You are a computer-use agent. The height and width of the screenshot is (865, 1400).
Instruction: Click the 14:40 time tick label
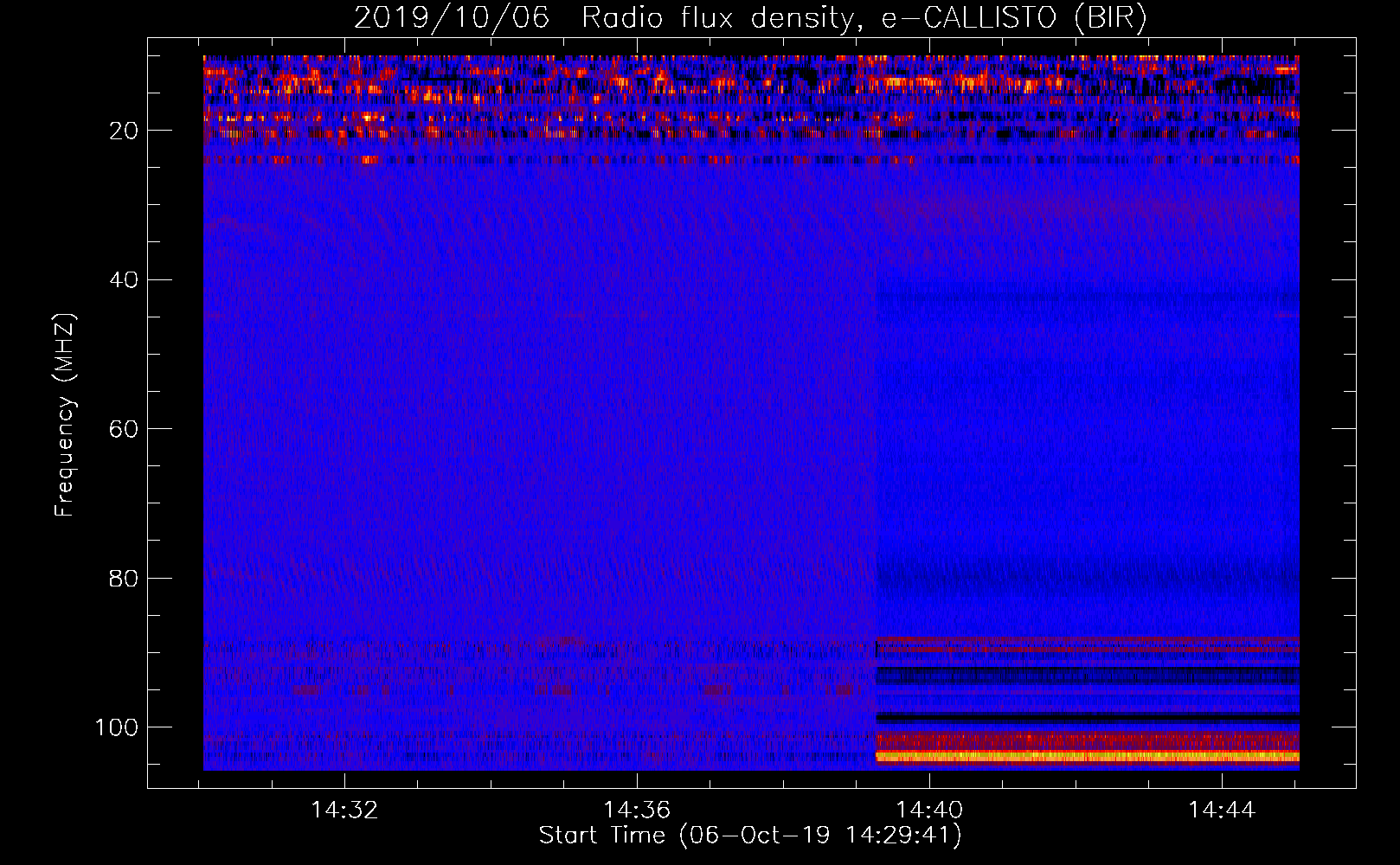point(929,811)
